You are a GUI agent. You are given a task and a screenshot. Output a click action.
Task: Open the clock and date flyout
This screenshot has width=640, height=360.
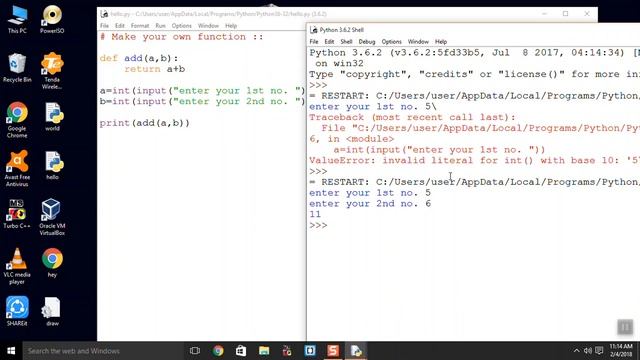click(621, 351)
